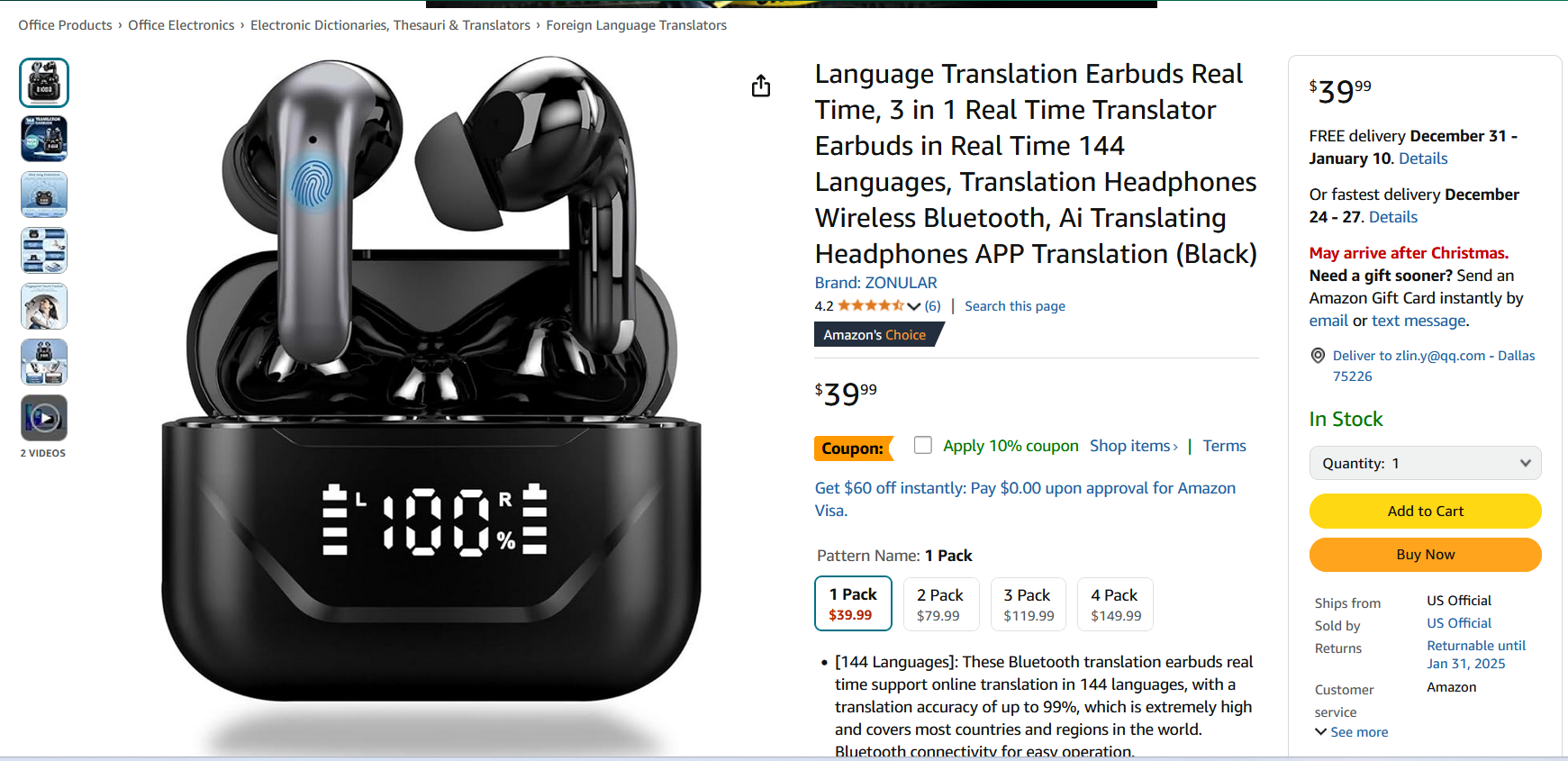
Task: Click the Buy Now button
Action: tap(1425, 555)
